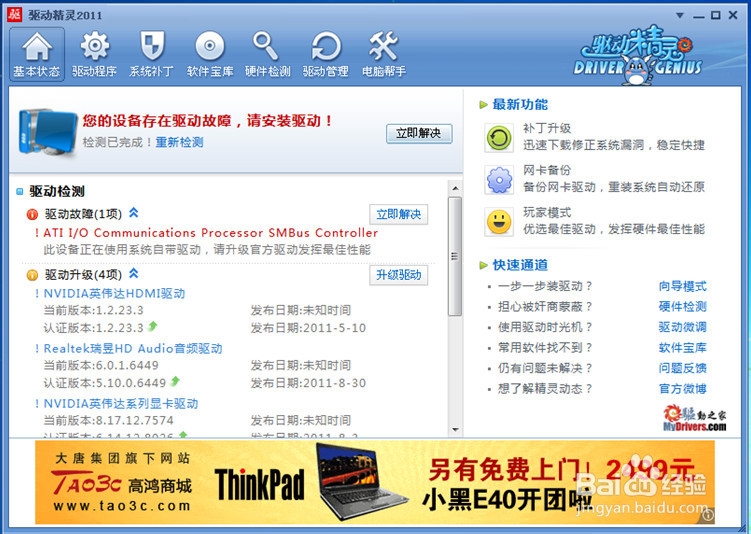Switch to 驱动程序 gear tab

coord(94,54)
